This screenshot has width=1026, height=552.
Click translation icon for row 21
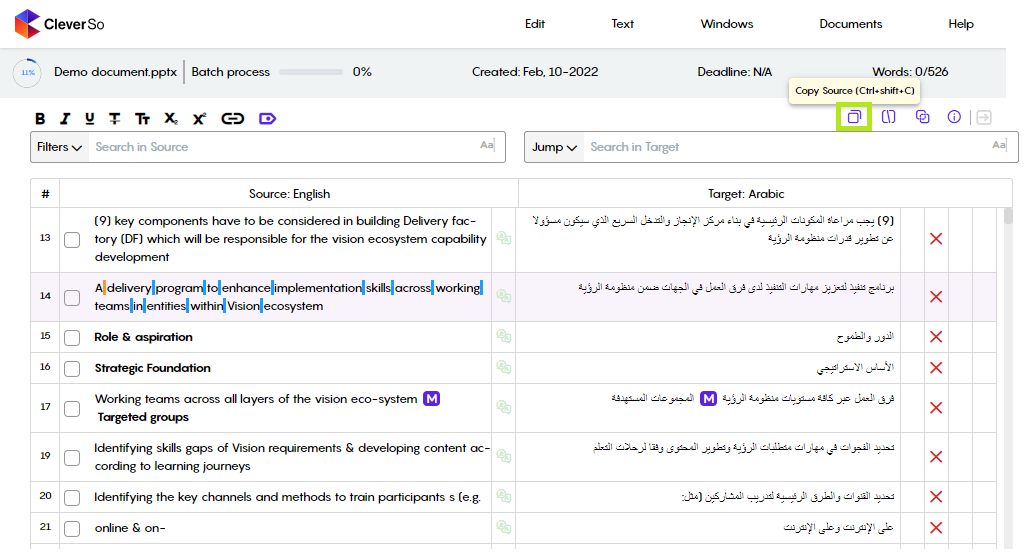[x=503, y=526]
